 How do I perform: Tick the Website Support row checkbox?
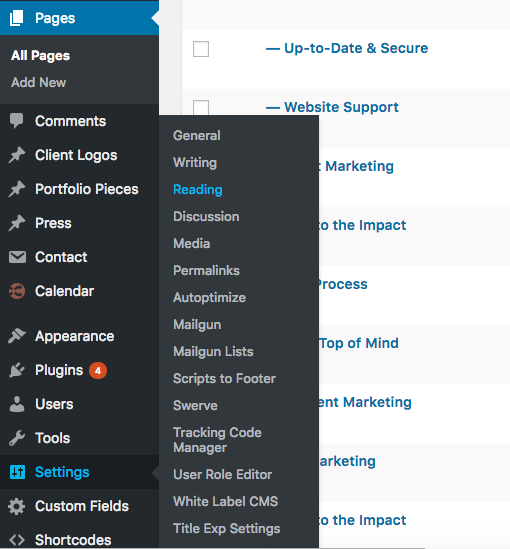pos(201,107)
